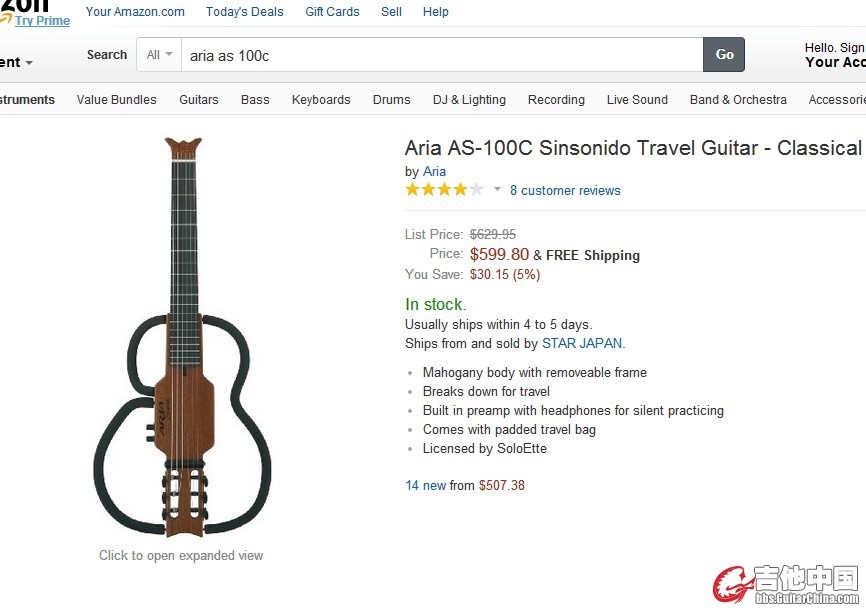Open the STAR JAPAN seller link
This screenshot has width=866, height=614.
pos(582,343)
